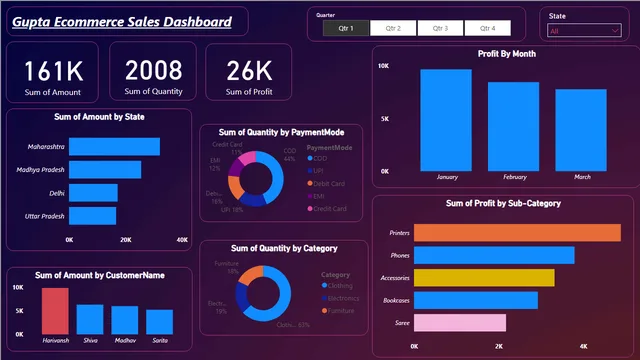This screenshot has width=640, height=360.
Task: Select the Bookcases profit bar
Action: point(476,300)
